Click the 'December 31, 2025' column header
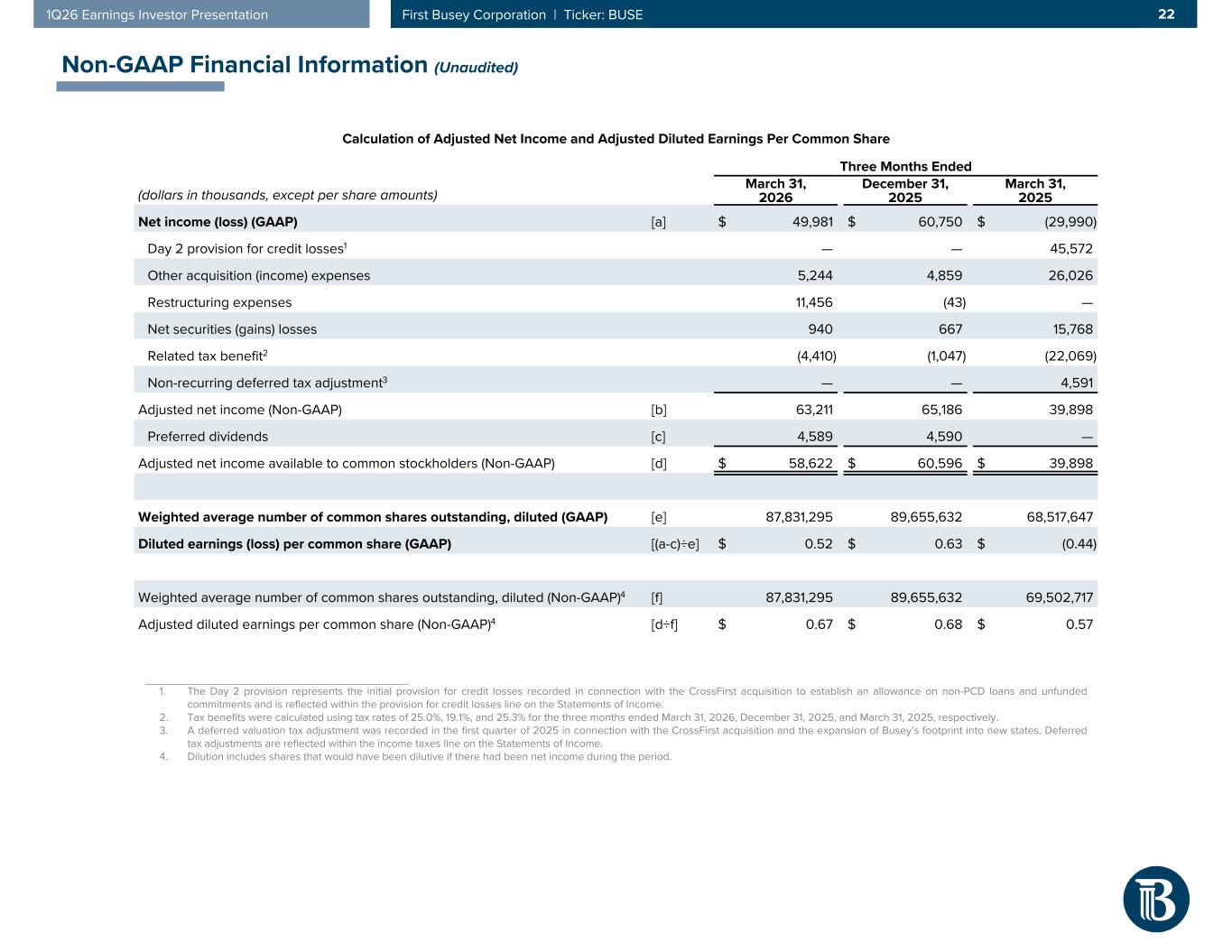 tap(904, 190)
